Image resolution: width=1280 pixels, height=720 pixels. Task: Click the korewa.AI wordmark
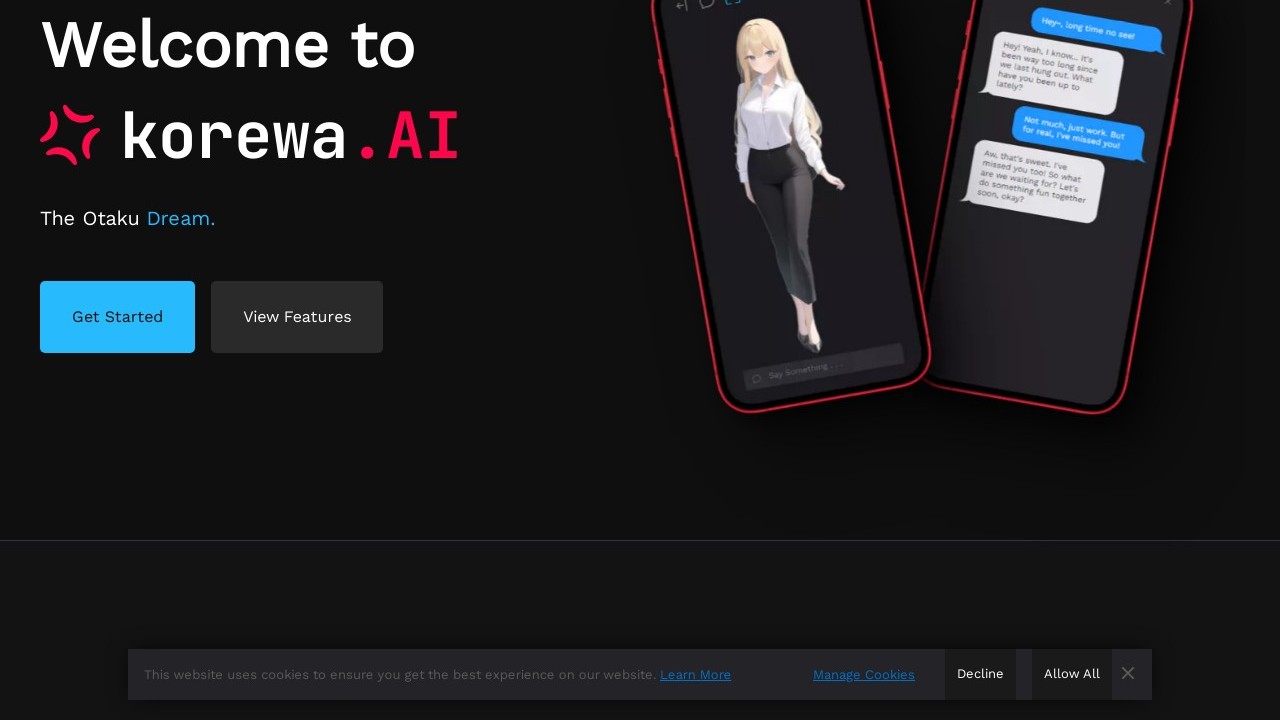point(290,136)
